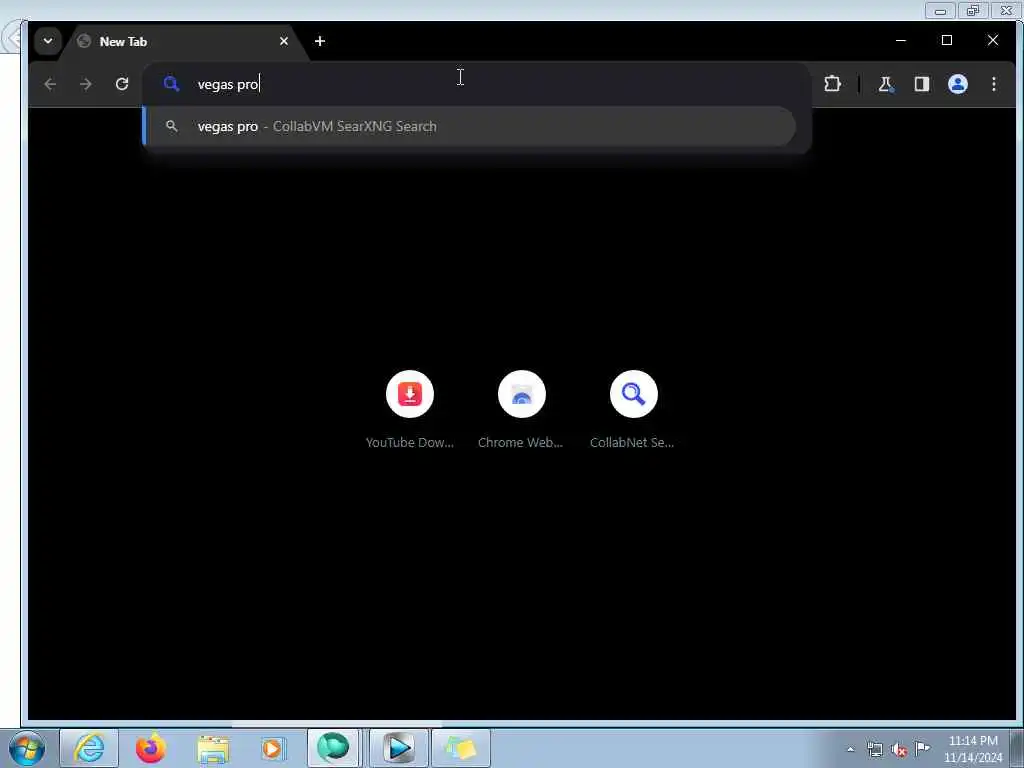Open the Extensions puzzle icon

pos(832,84)
